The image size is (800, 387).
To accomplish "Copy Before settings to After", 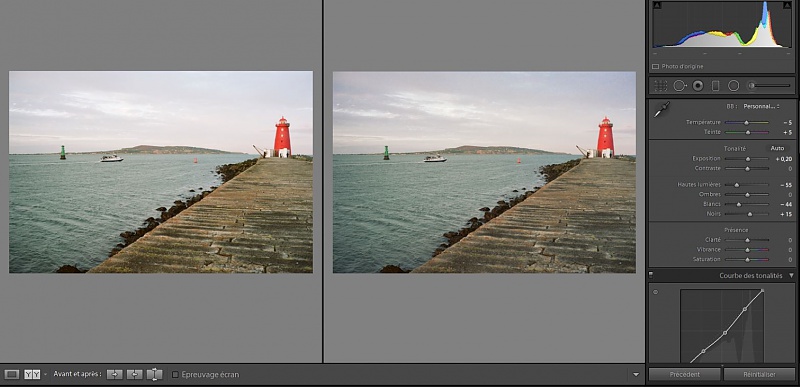I will coord(115,375).
